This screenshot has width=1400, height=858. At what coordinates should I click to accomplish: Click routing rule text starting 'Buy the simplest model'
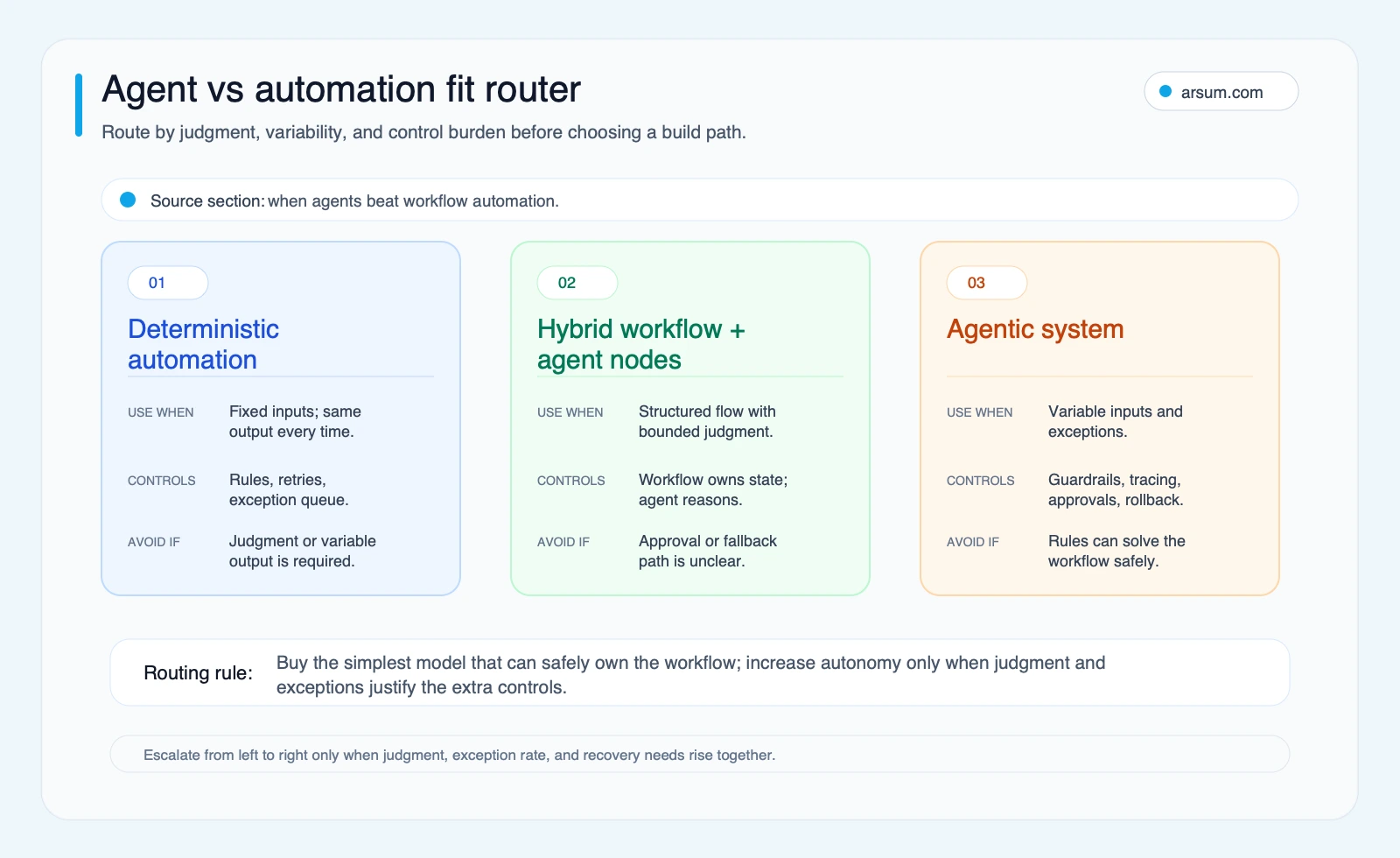click(690, 675)
